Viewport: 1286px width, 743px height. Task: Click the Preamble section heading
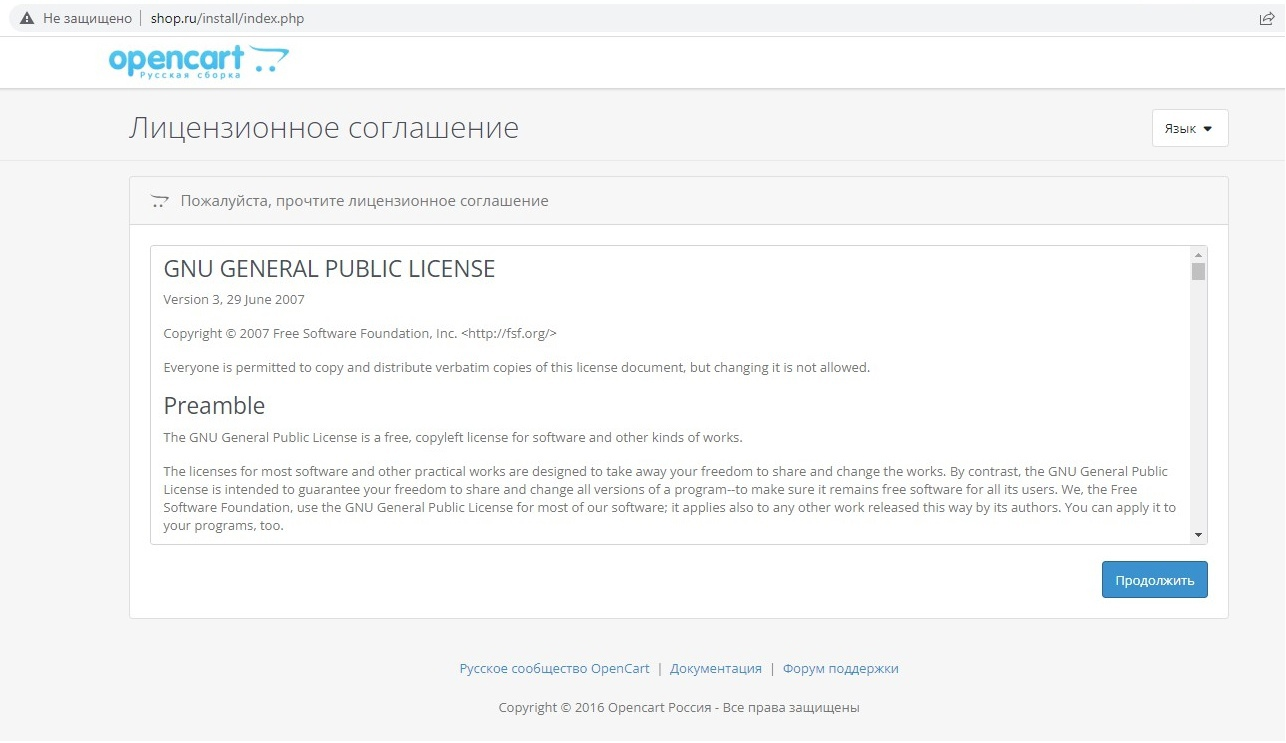(214, 405)
